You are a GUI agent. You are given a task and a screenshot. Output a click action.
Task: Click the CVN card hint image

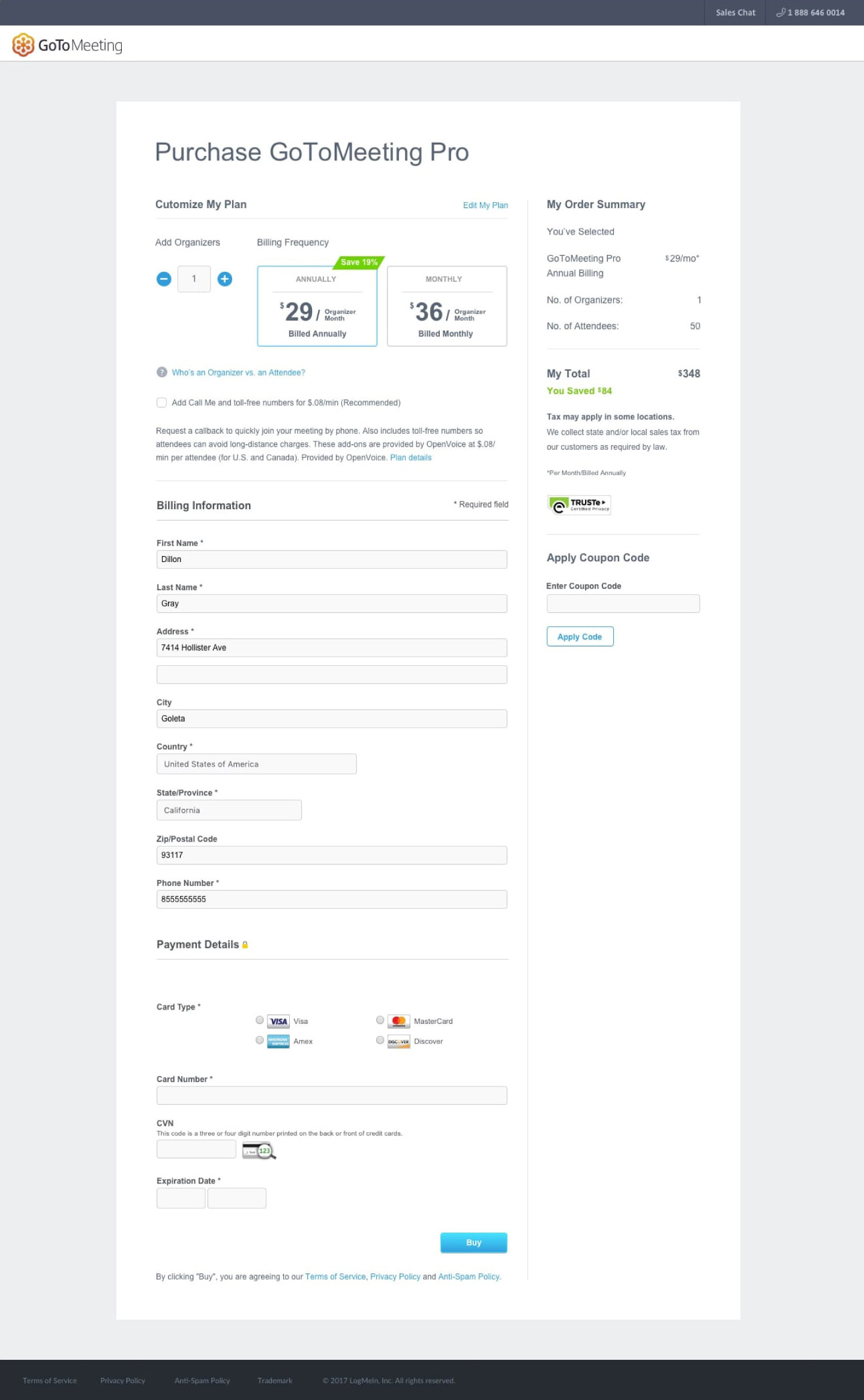click(259, 1150)
